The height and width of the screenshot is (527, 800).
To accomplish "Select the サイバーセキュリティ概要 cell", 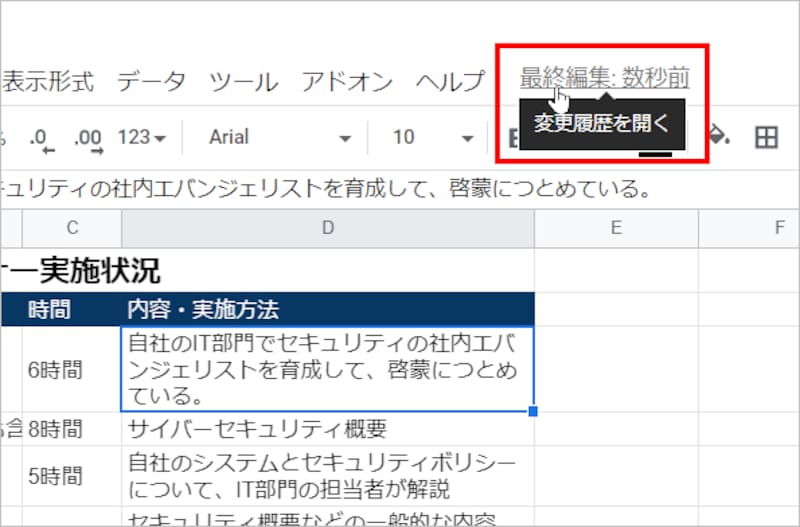I will 328,429.
